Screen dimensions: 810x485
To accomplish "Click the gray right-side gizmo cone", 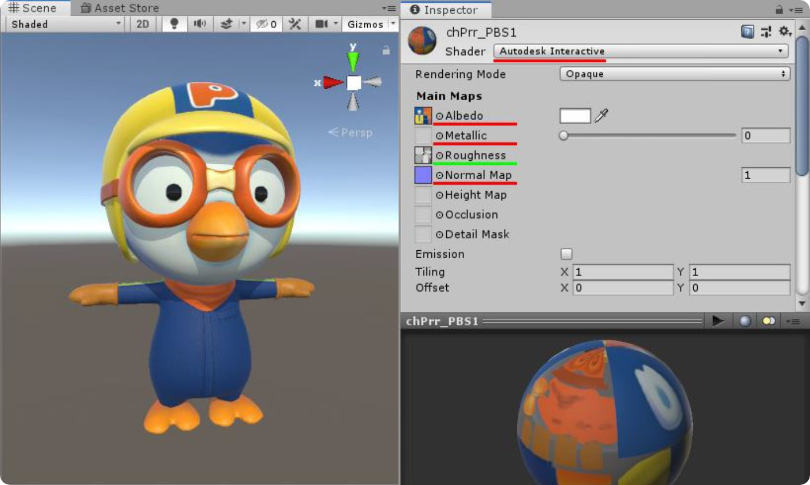I will click(x=372, y=82).
